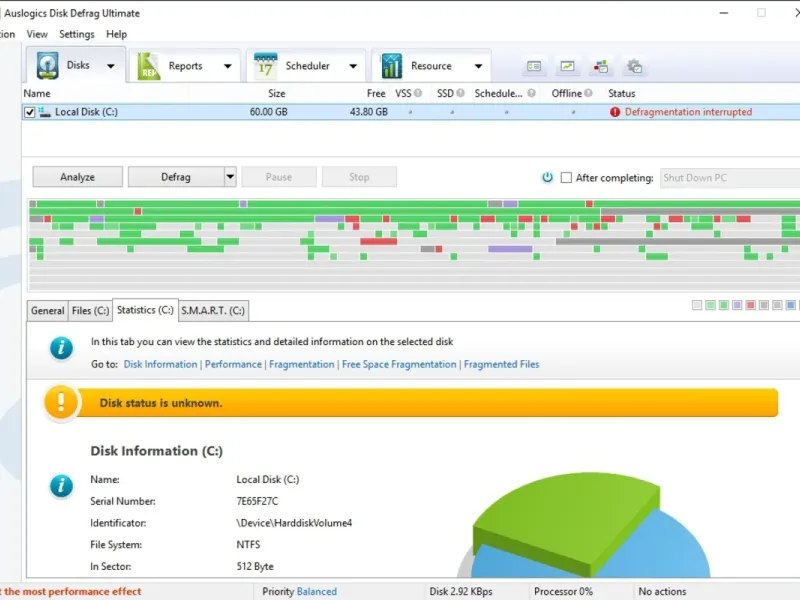Click the Disks toolbar icon
800x600 pixels.
point(47,65)
